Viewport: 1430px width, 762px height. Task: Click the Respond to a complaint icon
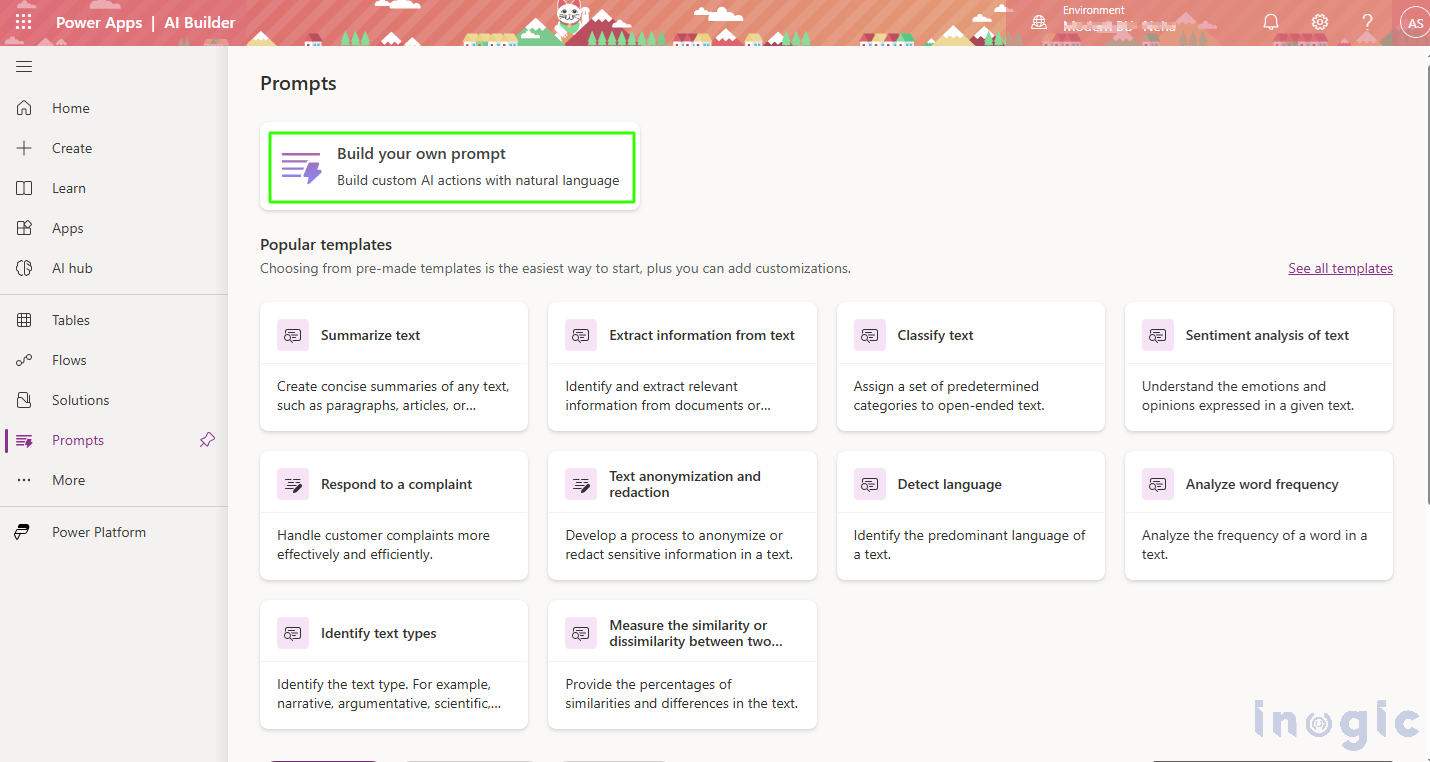click(x=293, y=484)
